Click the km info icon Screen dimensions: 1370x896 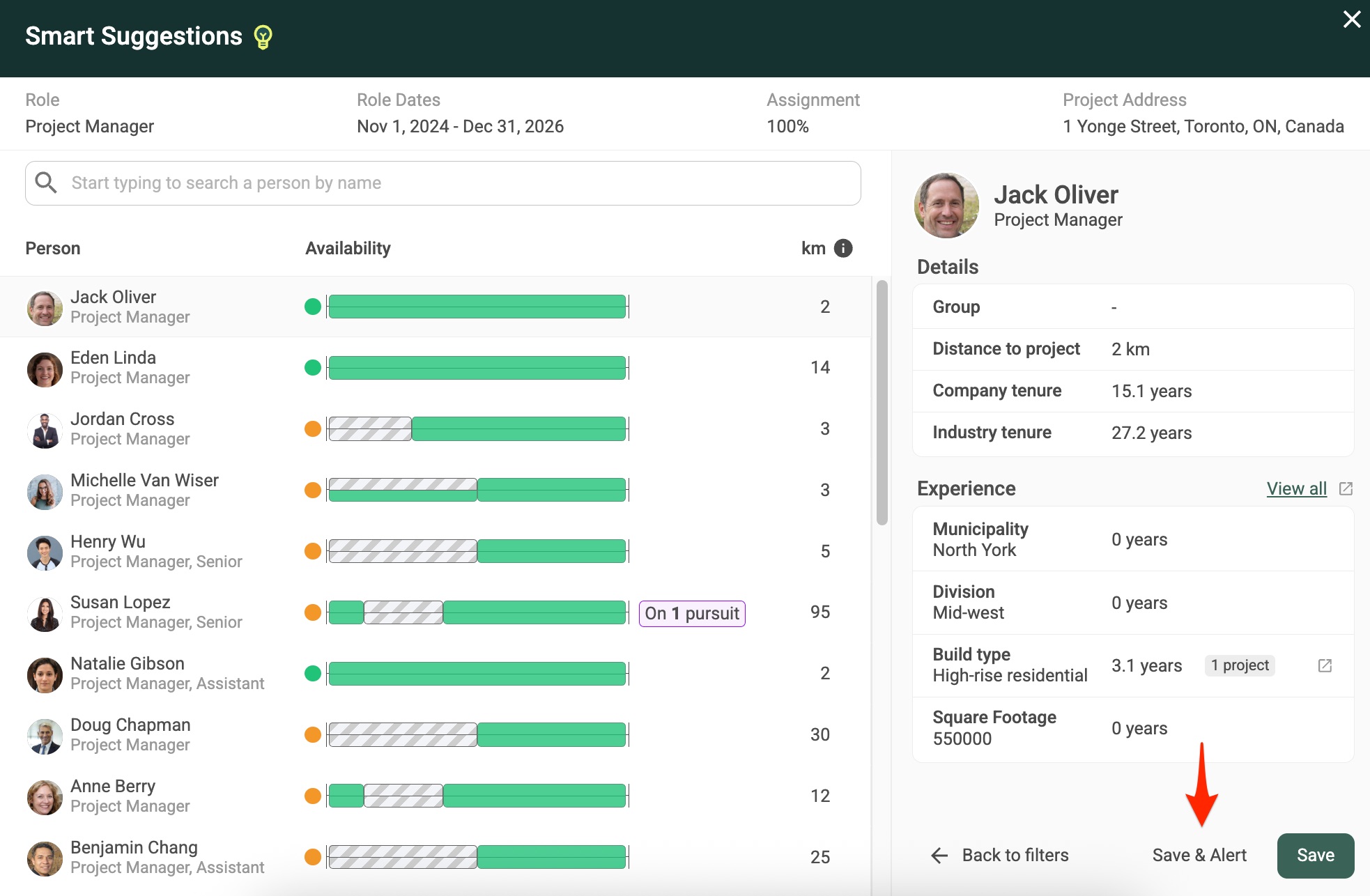tap(843, 248)
